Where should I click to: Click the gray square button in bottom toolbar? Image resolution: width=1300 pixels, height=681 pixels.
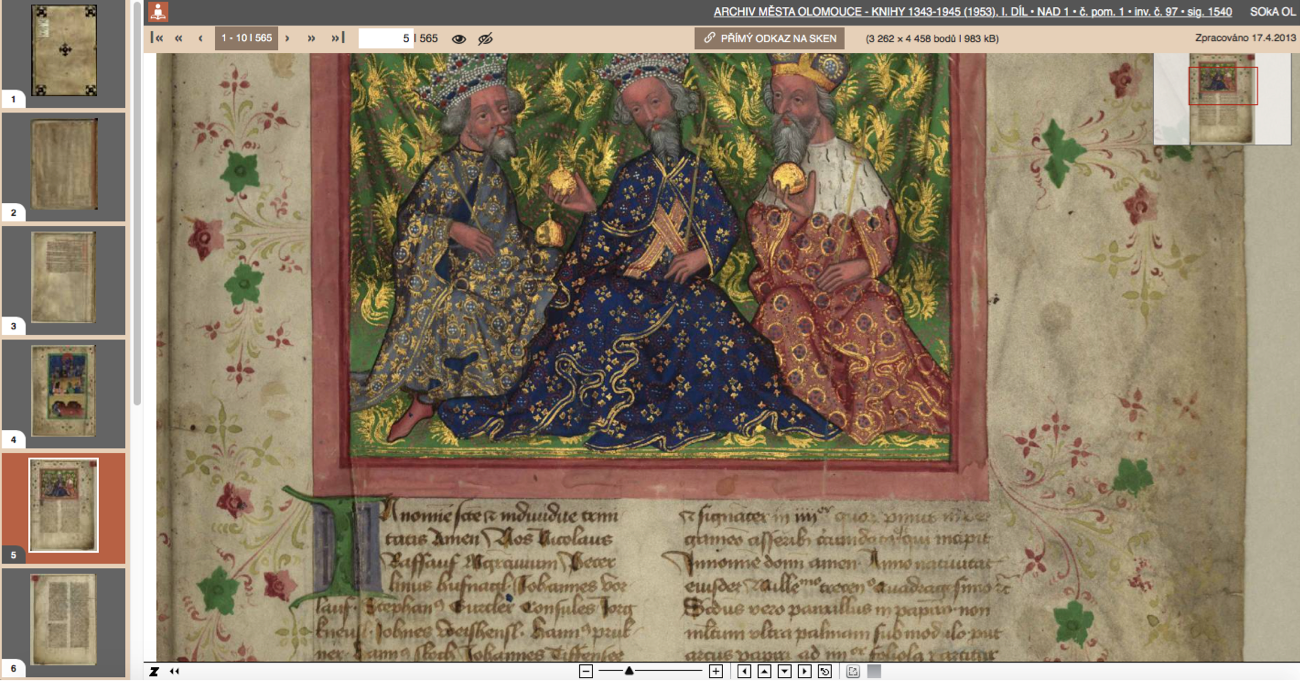click(874, 671)
